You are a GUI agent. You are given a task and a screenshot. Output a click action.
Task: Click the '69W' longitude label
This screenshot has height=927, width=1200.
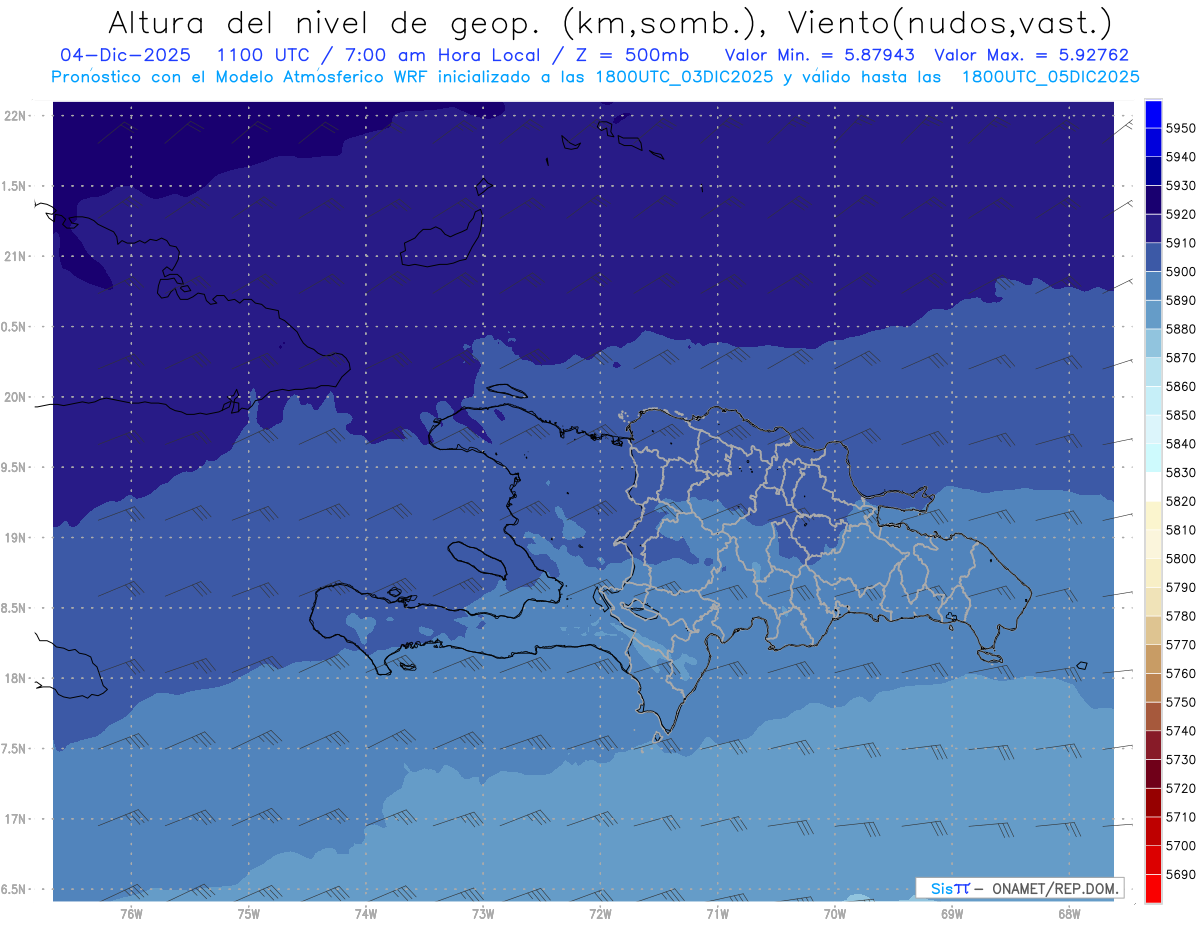(951, 914)
